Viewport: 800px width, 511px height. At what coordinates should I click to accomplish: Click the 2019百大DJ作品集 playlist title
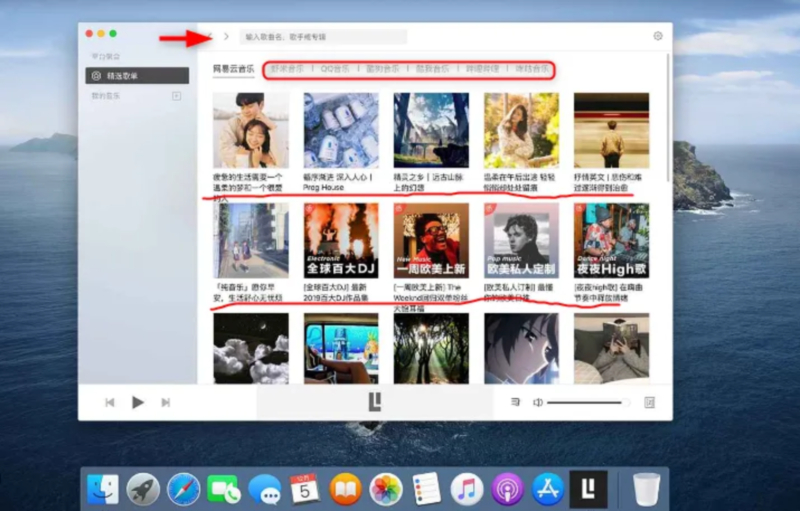tap(336, 293)
